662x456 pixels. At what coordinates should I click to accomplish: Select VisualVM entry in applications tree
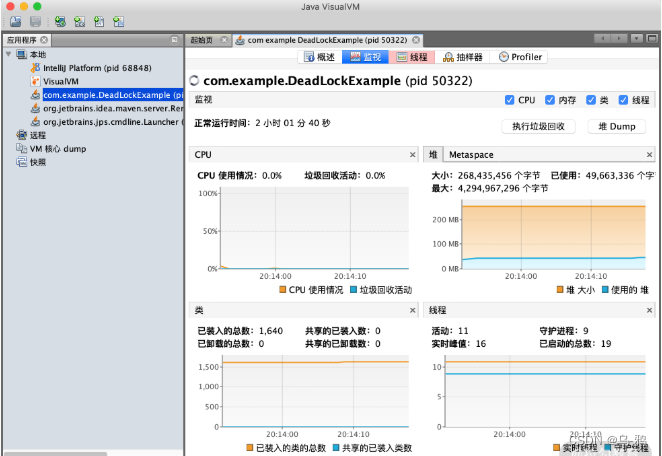click(x=61, y=81)
